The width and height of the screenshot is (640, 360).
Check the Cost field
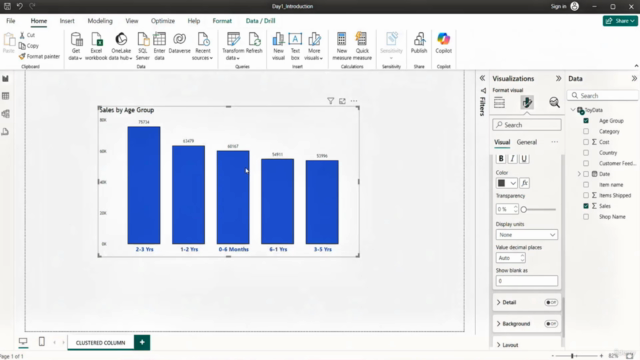[x=586, y=142]
